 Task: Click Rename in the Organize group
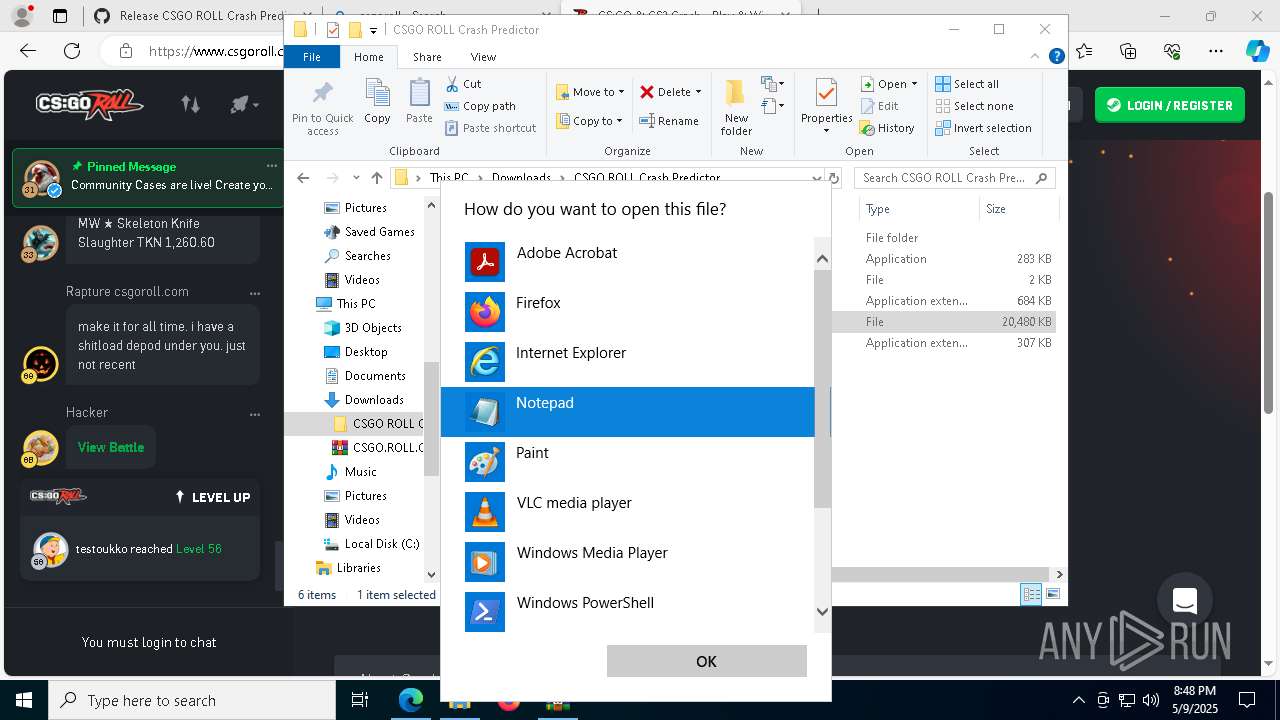[x=669, y=121]
